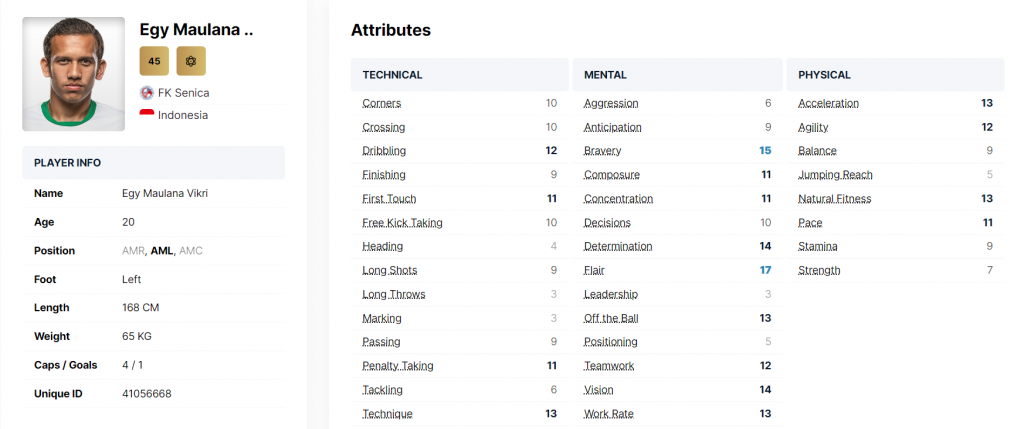Select the Mental attributes column header
The height and width of the screenshot is (429, 1024).
click(606, 75)
